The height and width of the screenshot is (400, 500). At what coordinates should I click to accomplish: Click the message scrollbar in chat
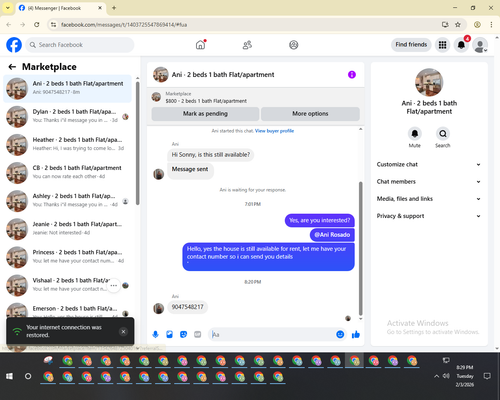click(360, 248)
